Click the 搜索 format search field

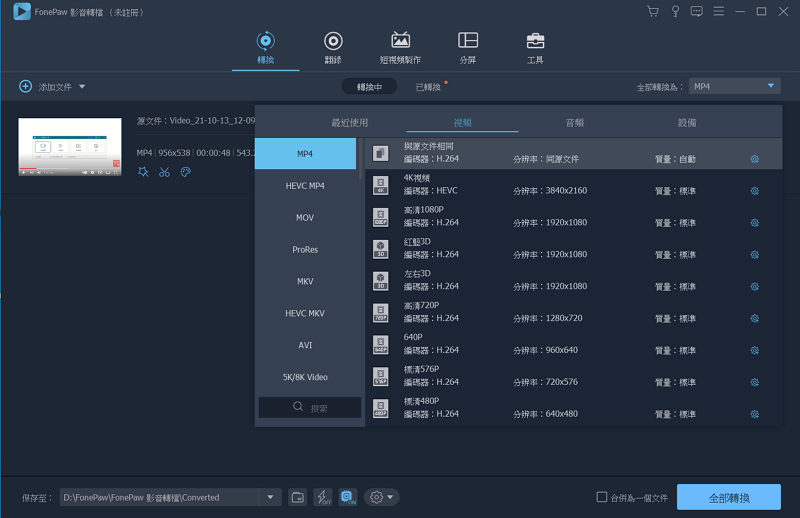coord(310,407)
